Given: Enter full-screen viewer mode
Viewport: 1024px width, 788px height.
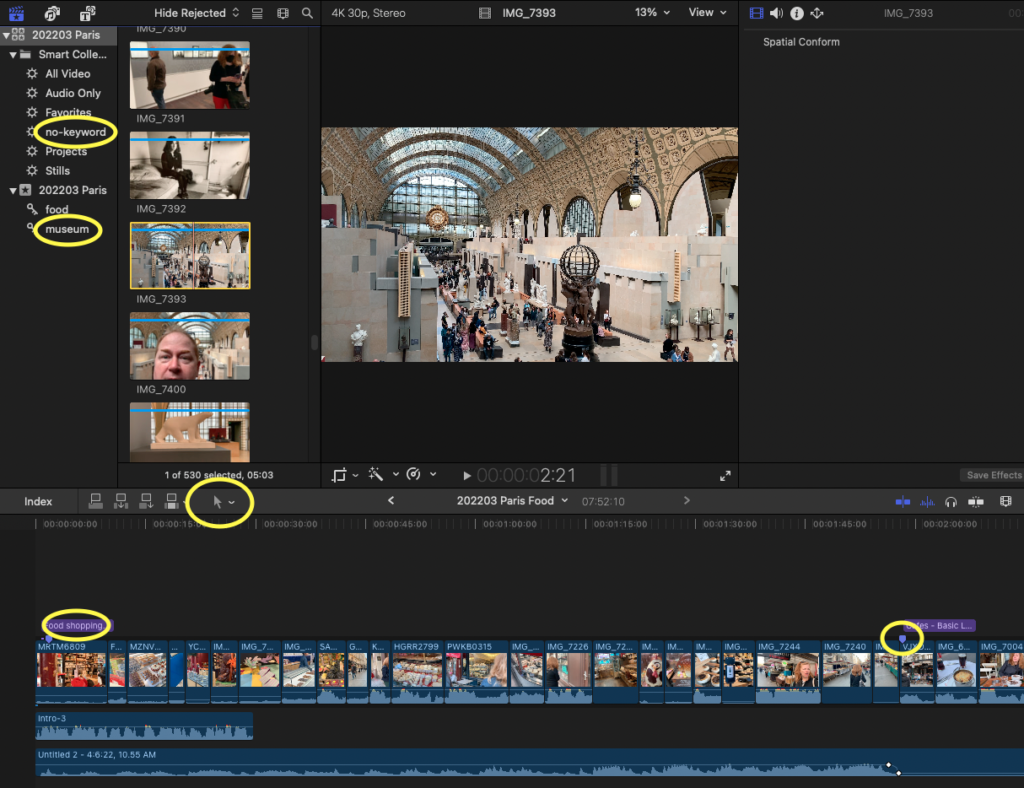Looking at the screenshot, I should (x=725, y=476).
